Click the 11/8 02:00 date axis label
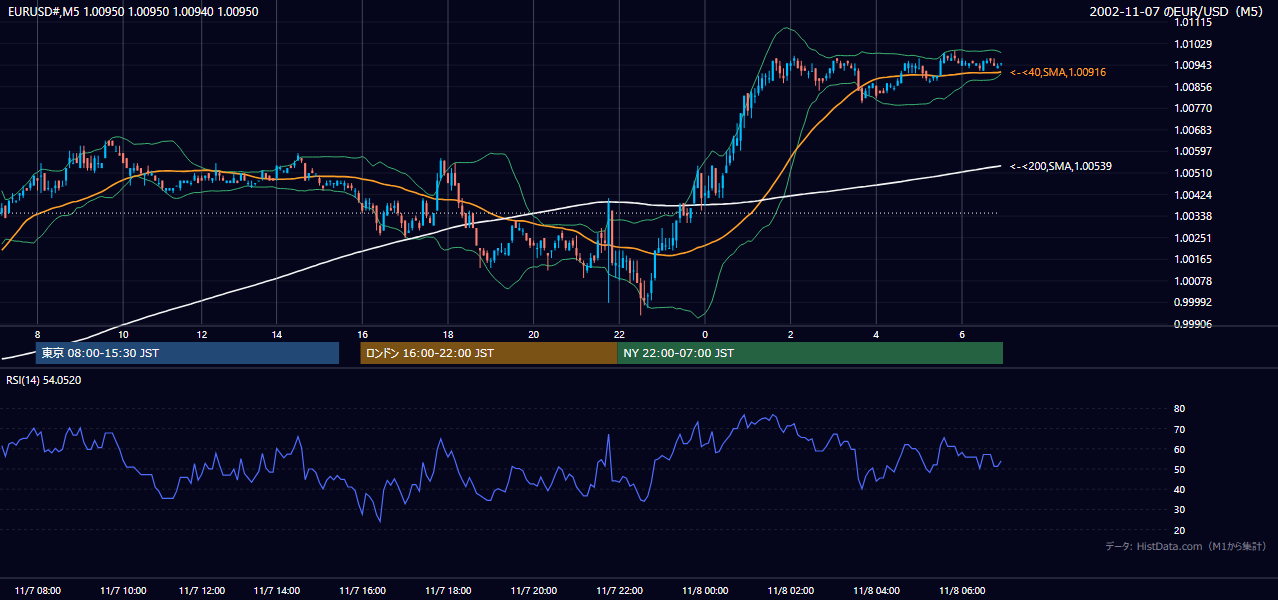The height and width of the screenshot is (600, 1278). [791, 591]
